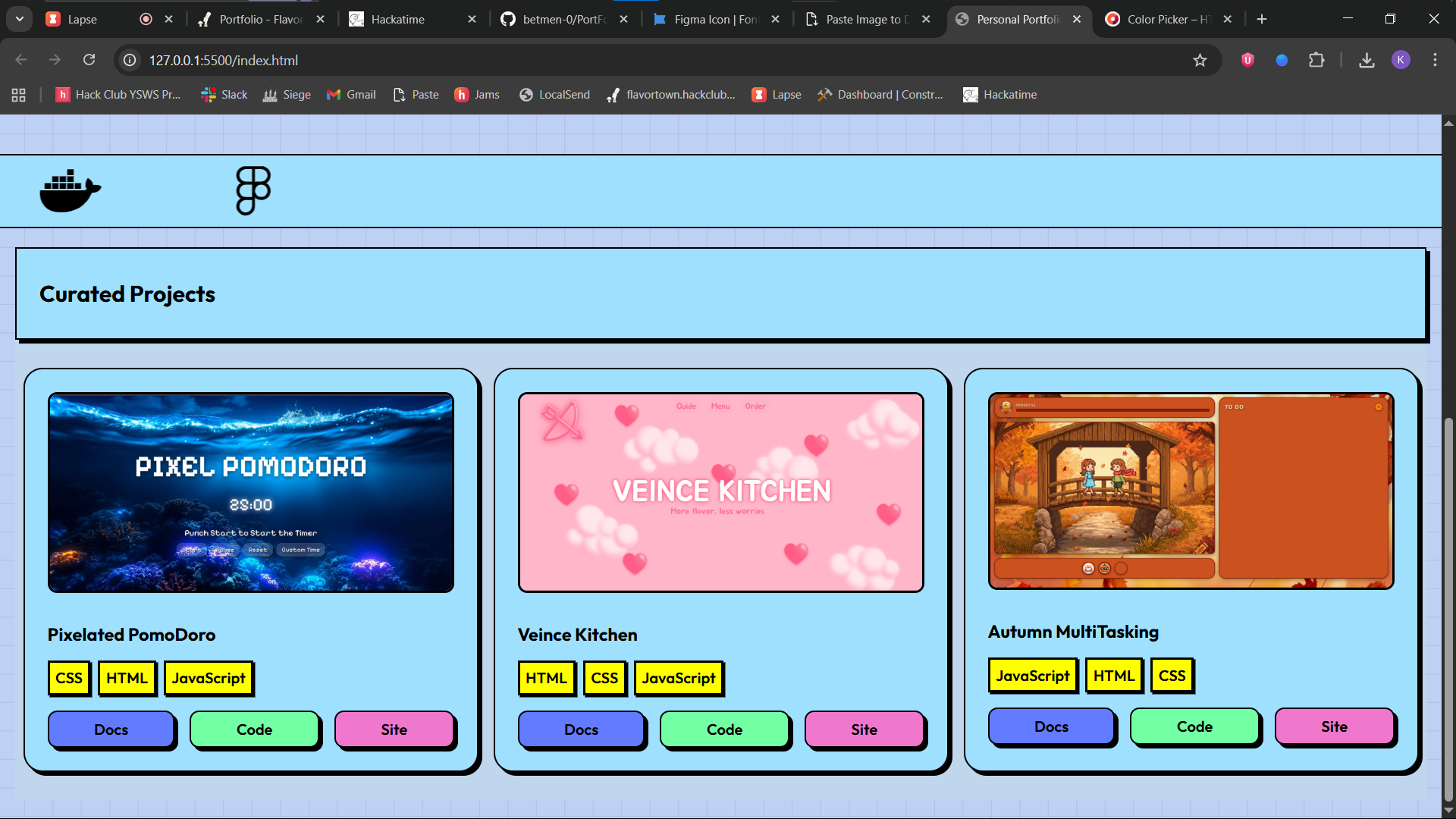This screenshot has width=1456, height=819.
Task: Switch to the Hackatime tab
Action: 398,19
